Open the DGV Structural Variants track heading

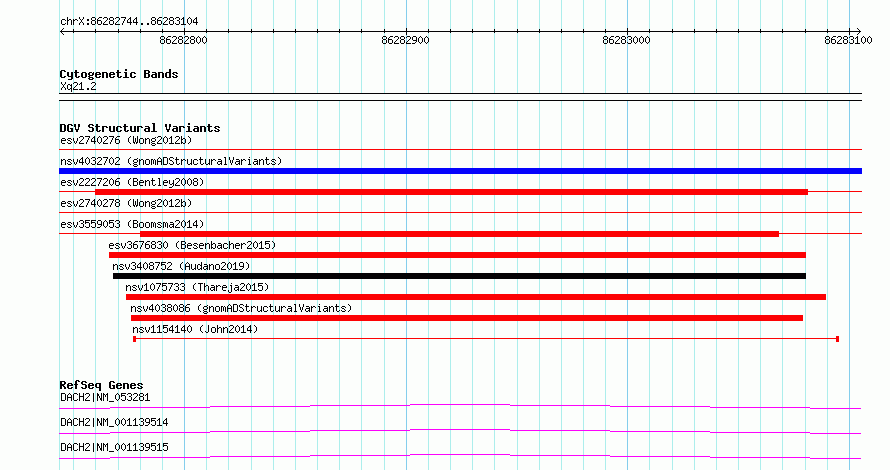coord(140,128)
